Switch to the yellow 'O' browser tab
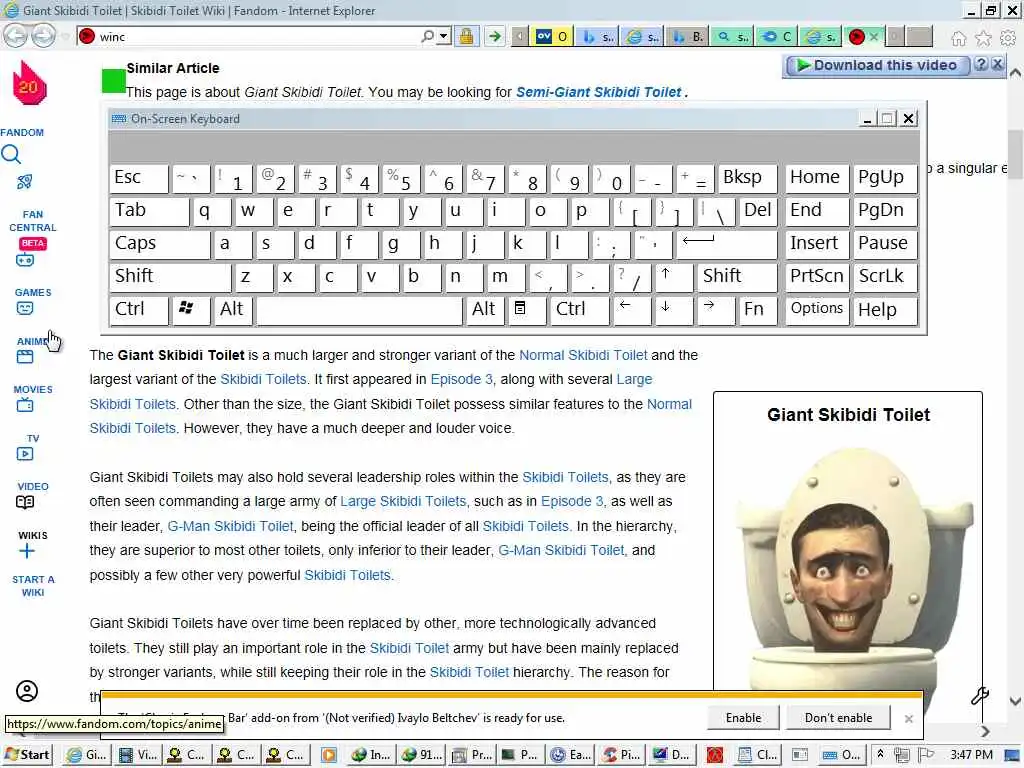Image resolution: width=1024 pixels, height=768 pixels. click(x=553, y=37)
